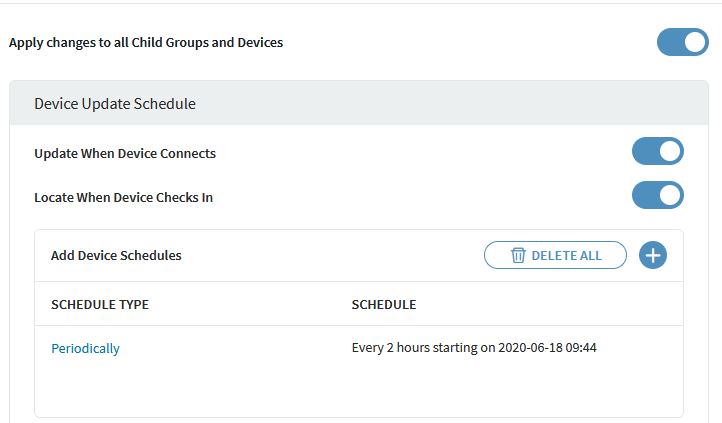Viewport: 722px width, 423px height.
Task: Sort by SCHEDULE column header
Action: point(384,304)
